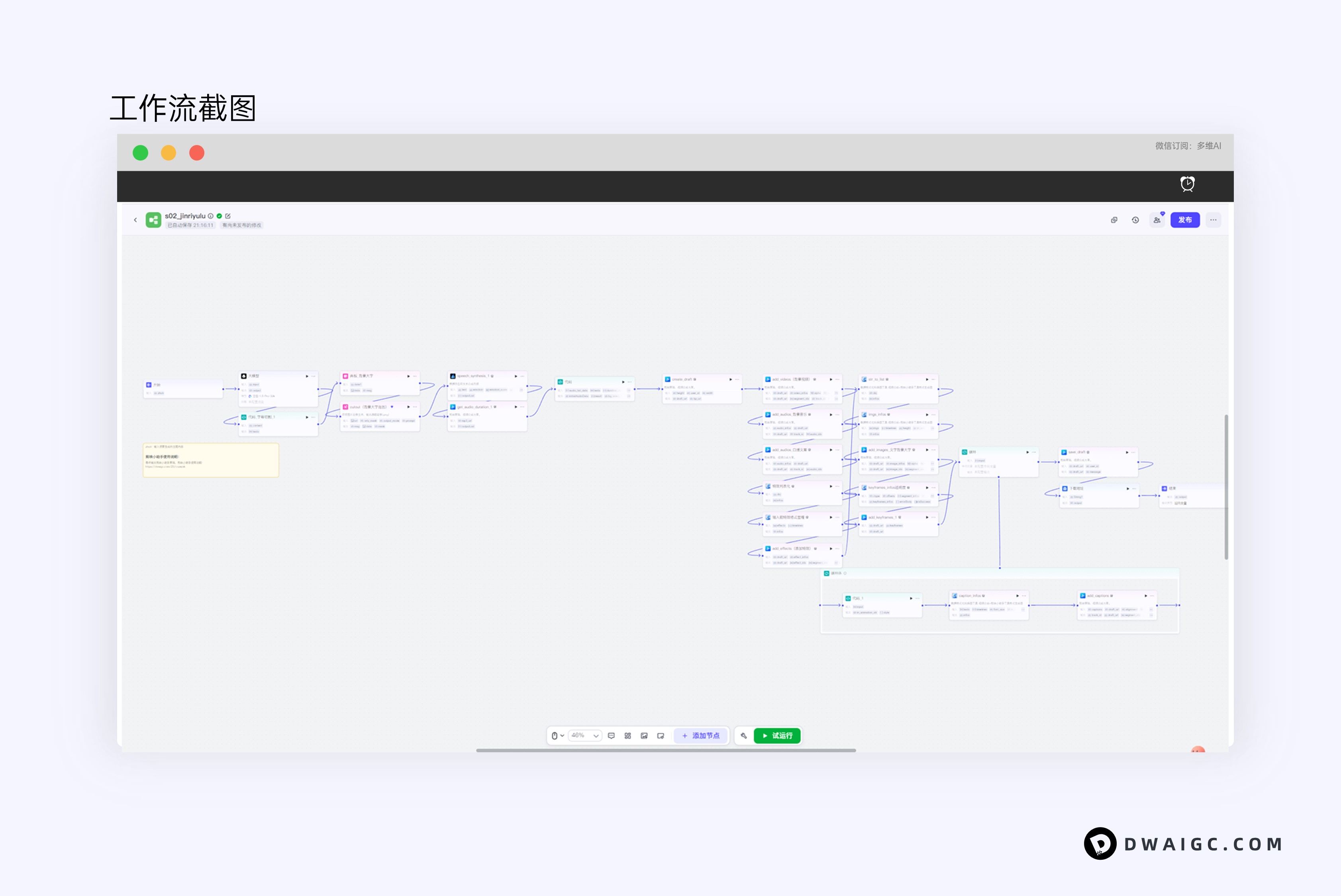Add a comment with the speech-bubble toolbar icon

coord(611,736)
